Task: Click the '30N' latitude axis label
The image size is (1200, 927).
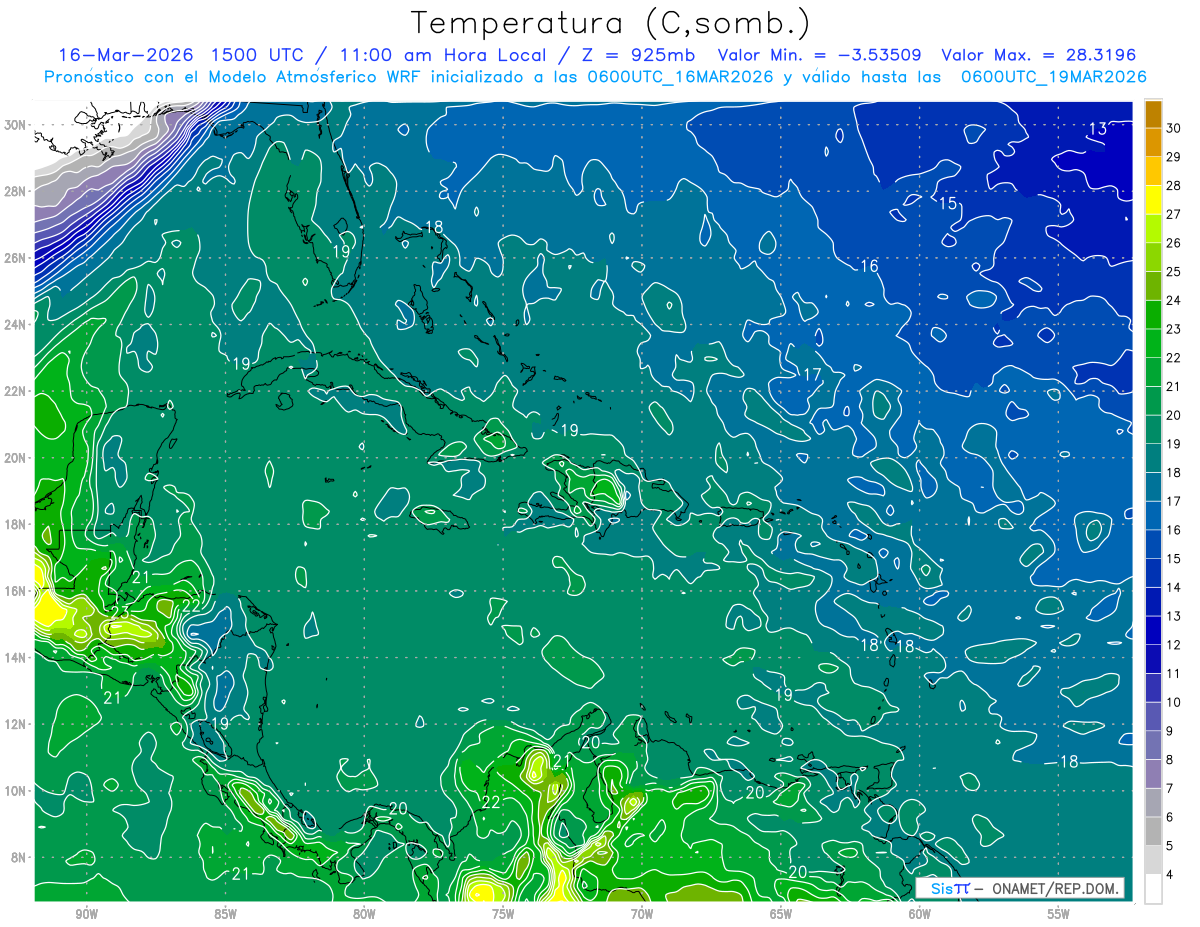Action: 16,125
